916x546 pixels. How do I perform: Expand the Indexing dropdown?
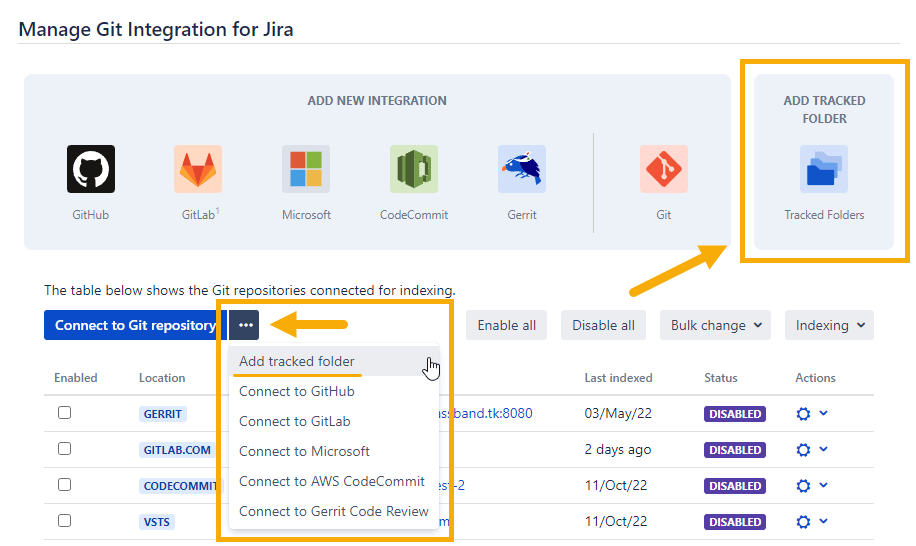[830, 325]
